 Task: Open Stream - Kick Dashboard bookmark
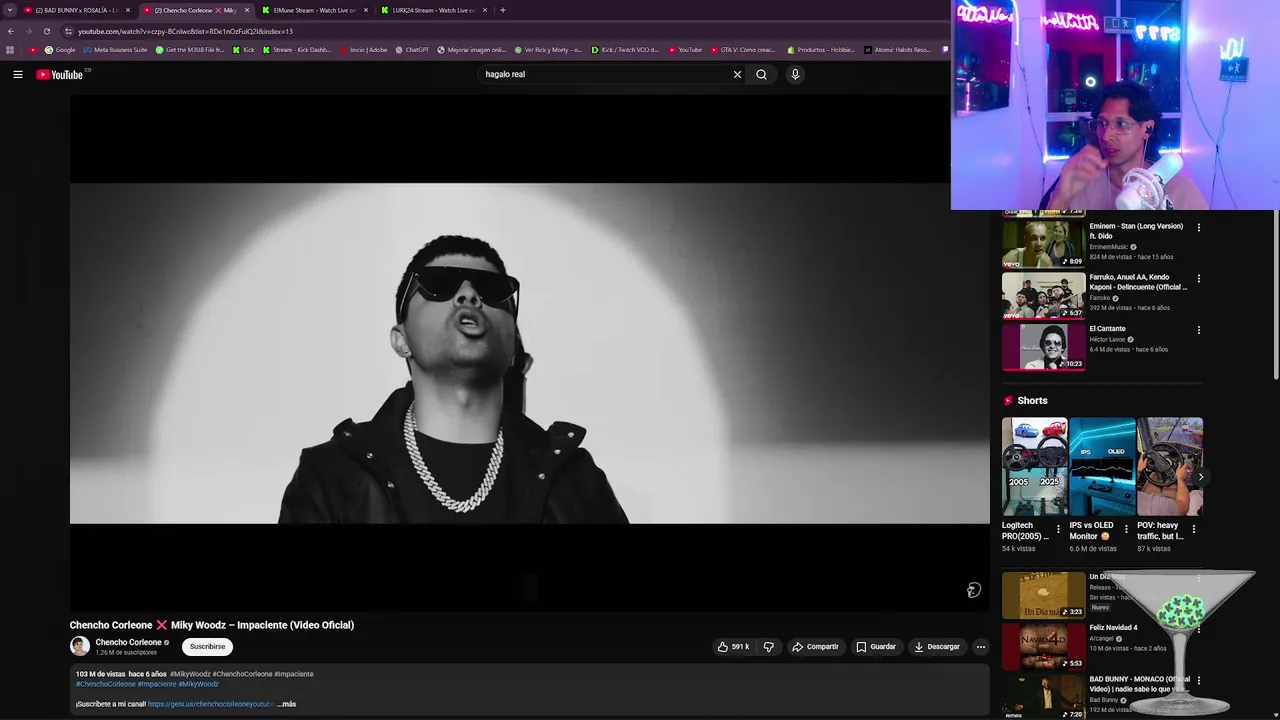pyautogui.click(x=297, y=50)
